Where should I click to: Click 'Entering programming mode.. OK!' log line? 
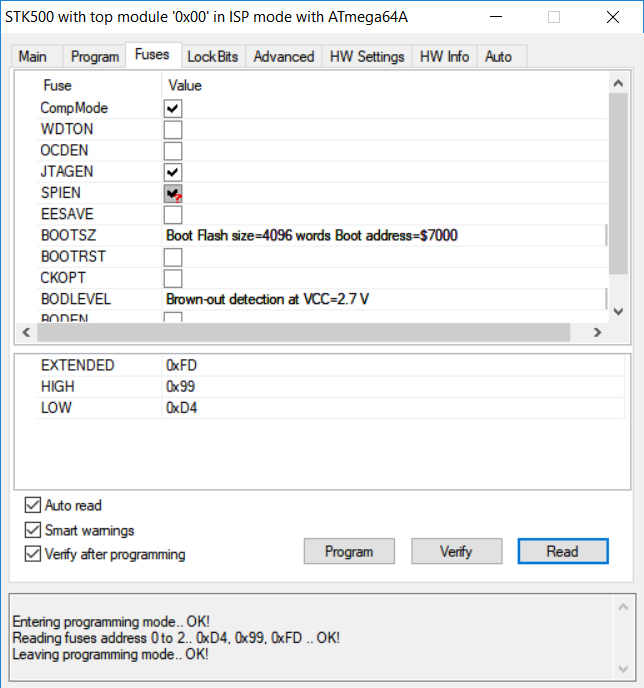(111, 622)
